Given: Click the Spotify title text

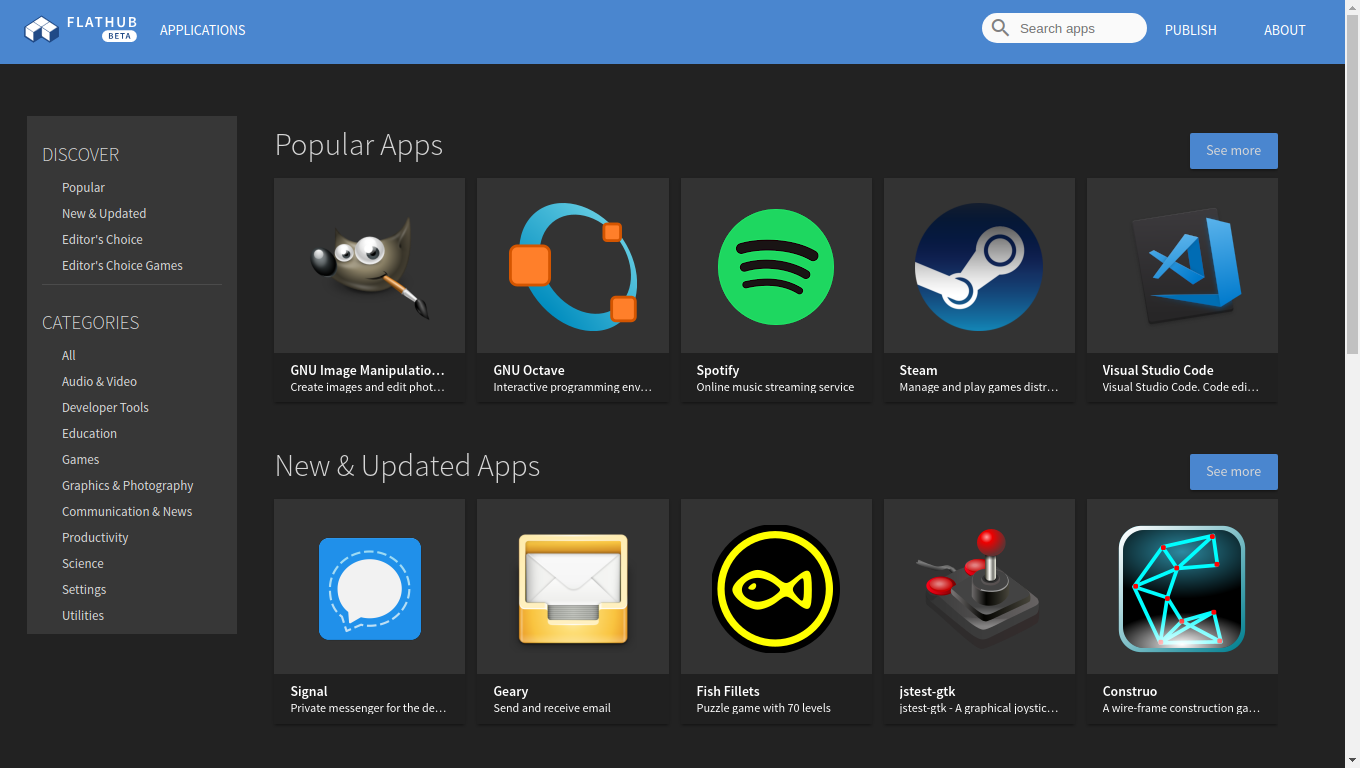Looking at the screenshot, I should (x=718, y=370).
